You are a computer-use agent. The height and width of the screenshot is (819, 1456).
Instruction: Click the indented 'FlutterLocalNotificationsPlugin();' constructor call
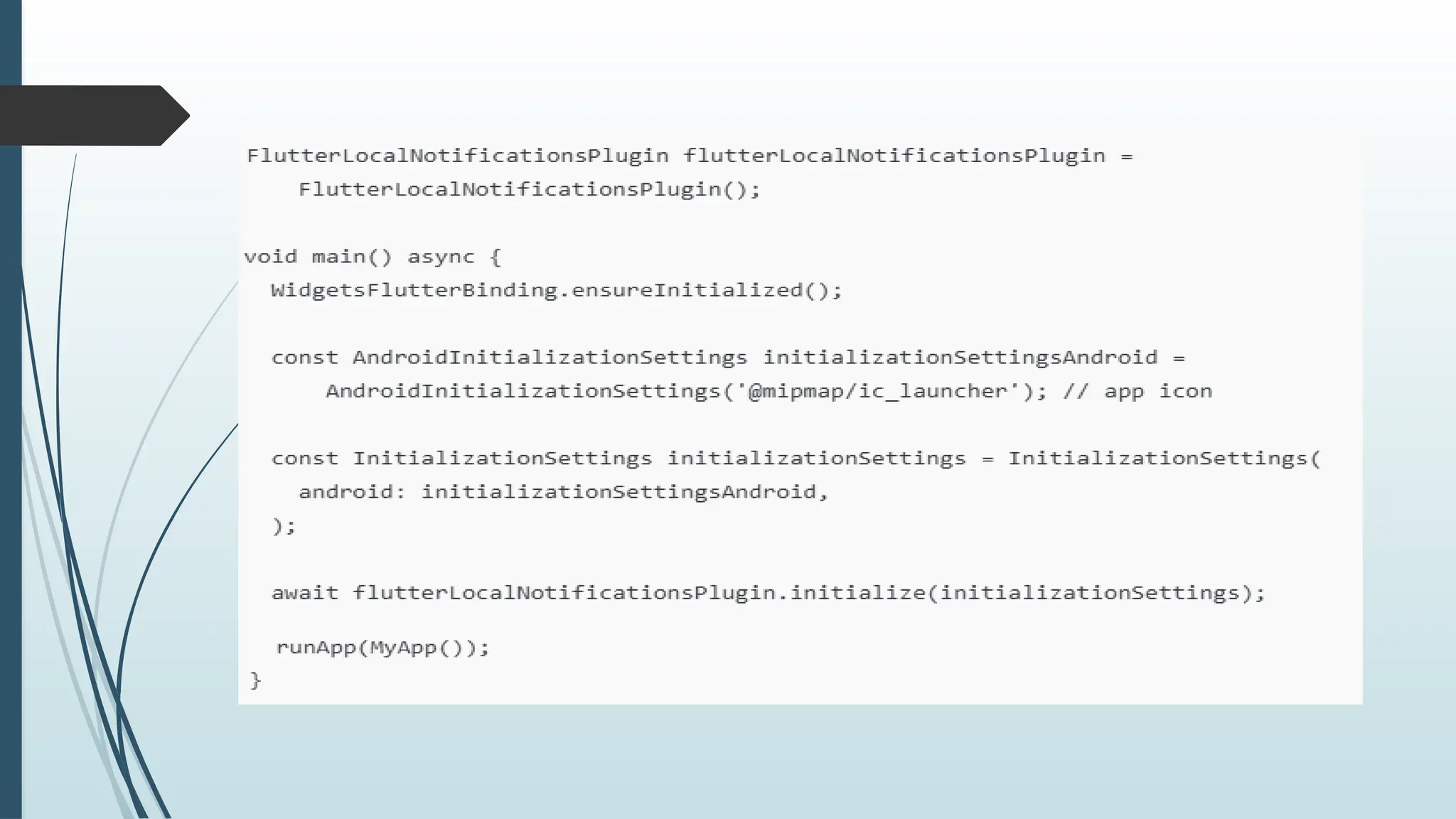point(530,190)
